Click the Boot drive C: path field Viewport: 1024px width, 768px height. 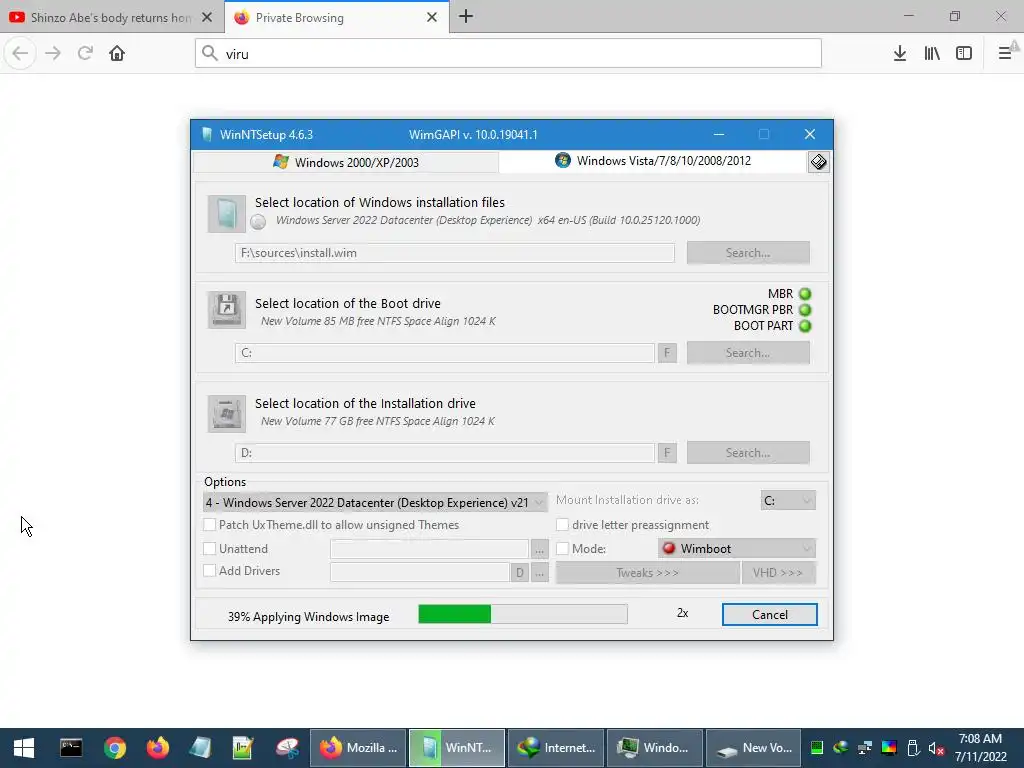pyautogui.click(x=445, y=353)
